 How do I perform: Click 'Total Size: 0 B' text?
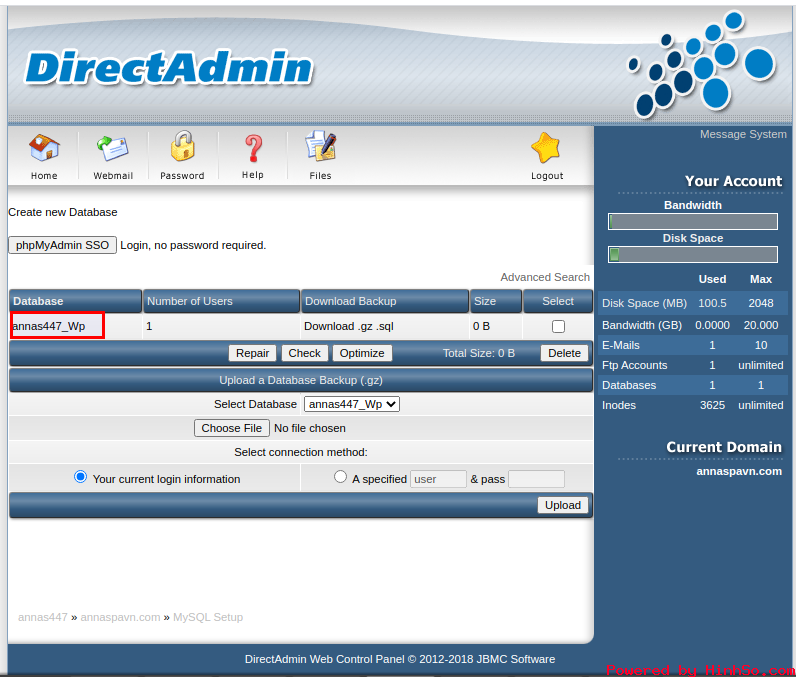pos(478,353)
